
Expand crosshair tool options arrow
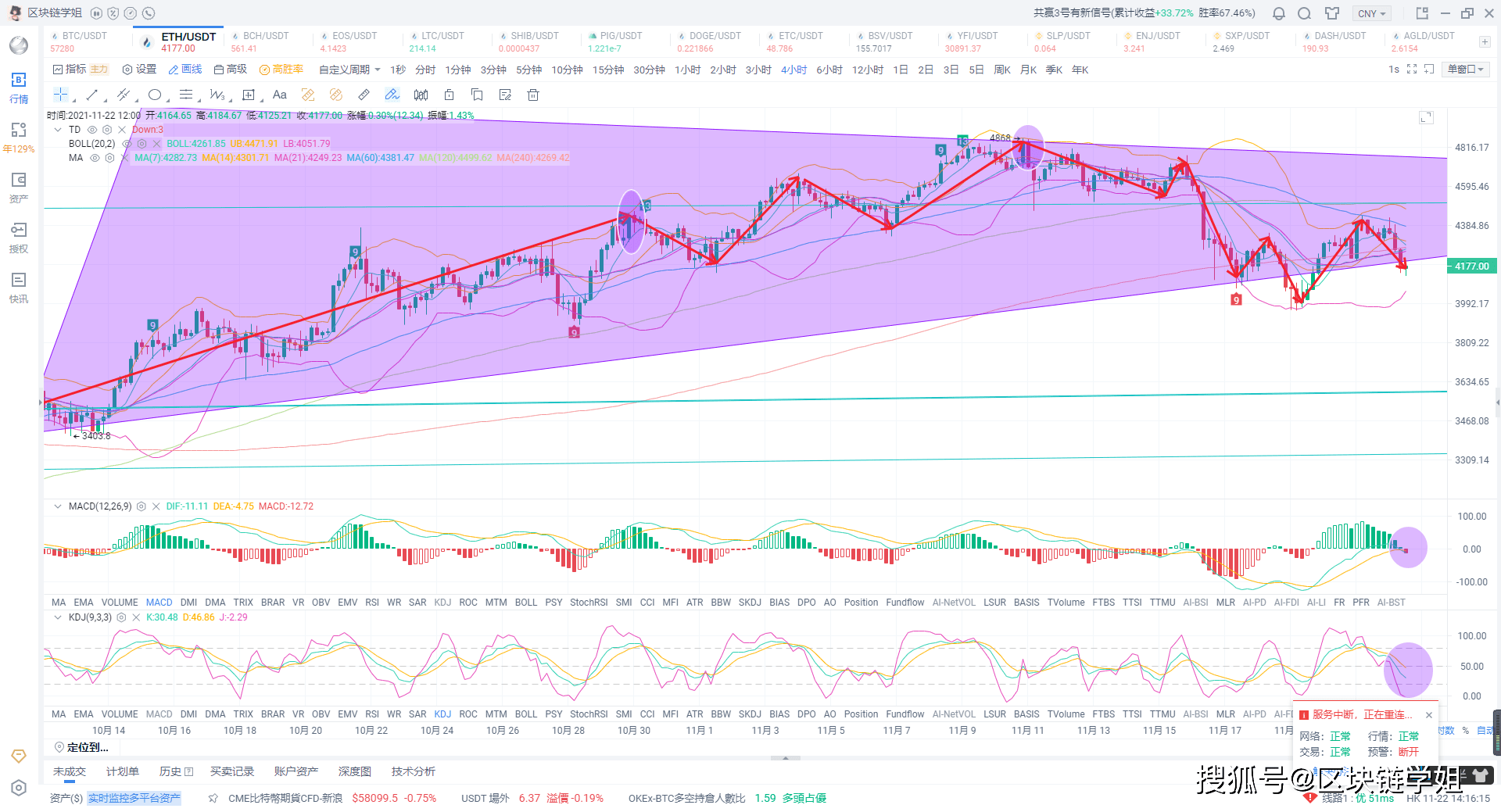tap(73, 100)
